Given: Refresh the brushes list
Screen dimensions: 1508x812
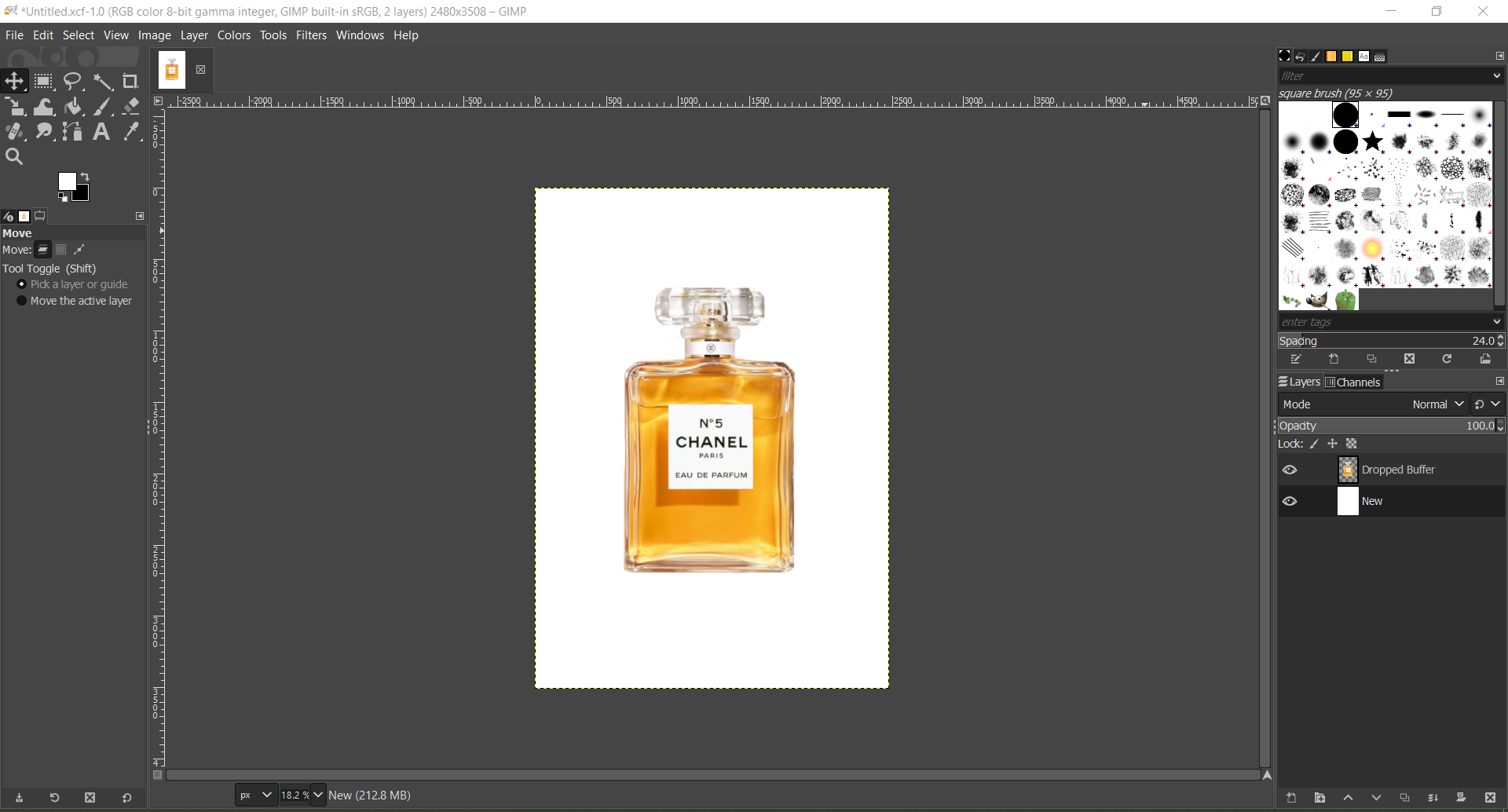Looking at the screenshot, I should tap(1448, 360).
